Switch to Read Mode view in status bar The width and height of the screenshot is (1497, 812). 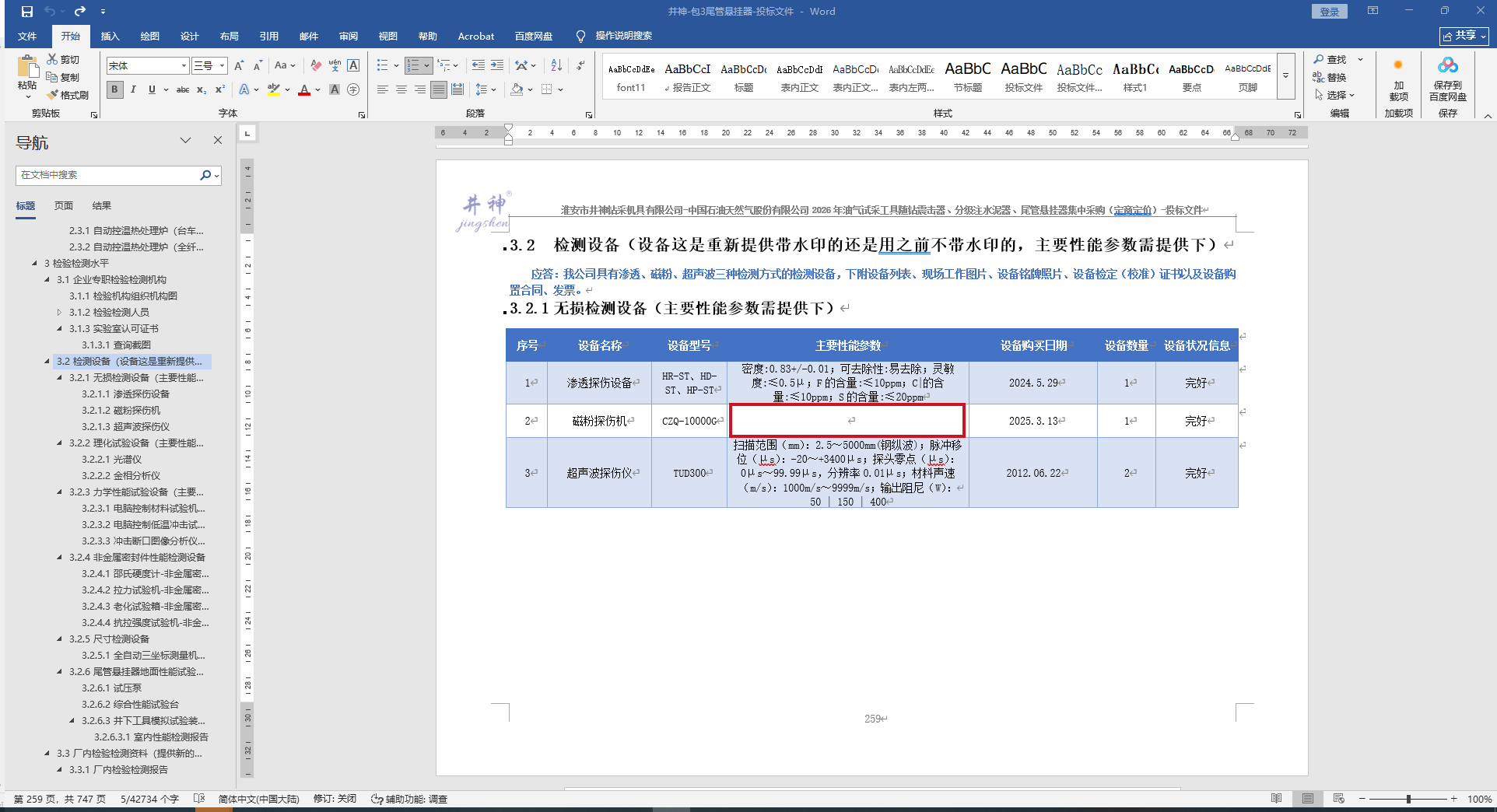[x=1276, y=799]
